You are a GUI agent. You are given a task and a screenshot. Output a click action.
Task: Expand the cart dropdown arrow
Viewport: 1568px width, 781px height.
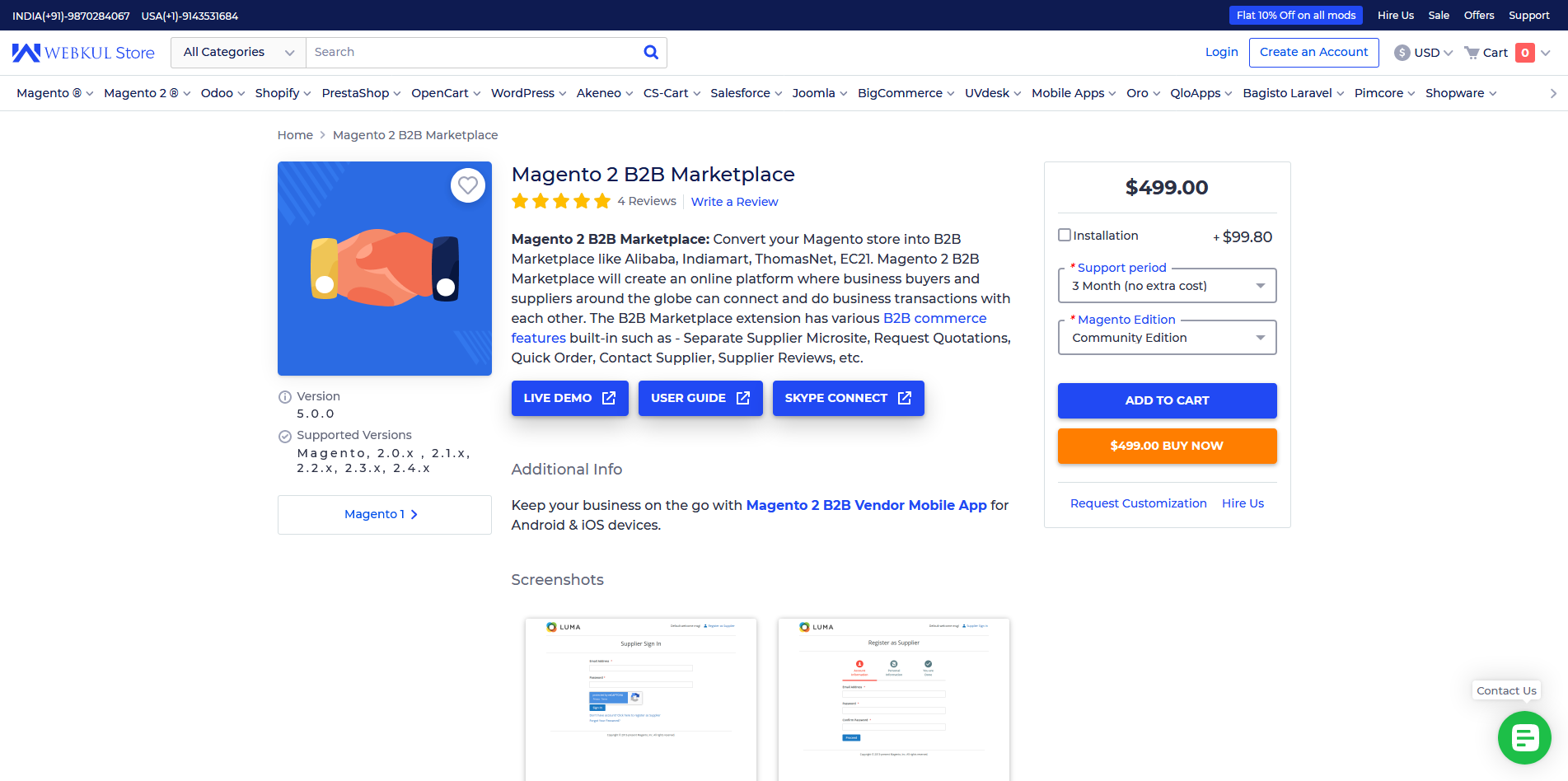[x=1546, y=53]
